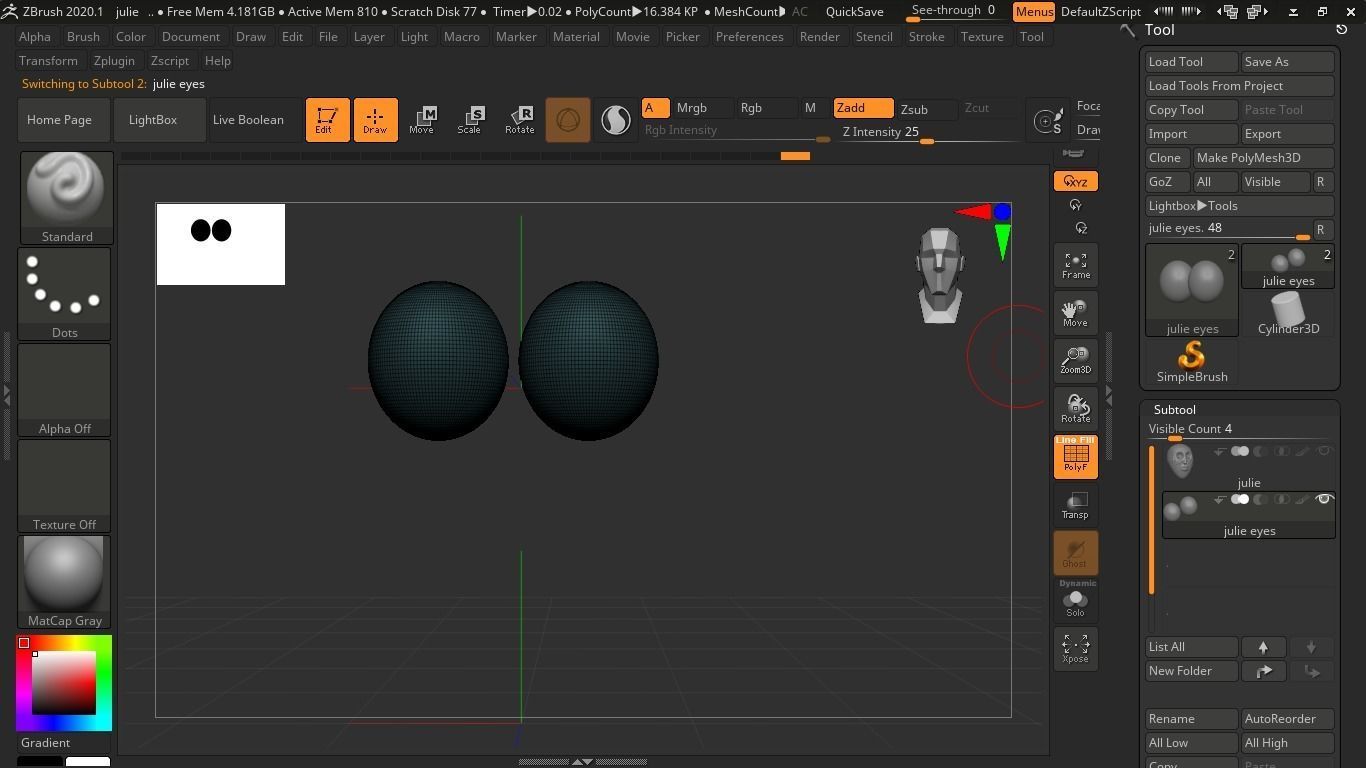
Task: Collapse the Subtool section header
Action: click(1174, 410)
